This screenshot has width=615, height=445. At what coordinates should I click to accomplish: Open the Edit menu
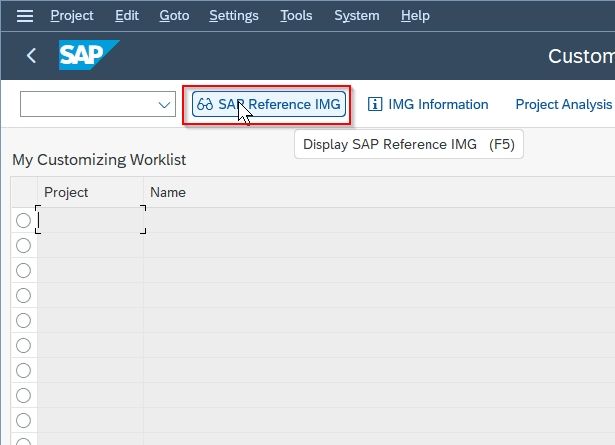point(127,16)
